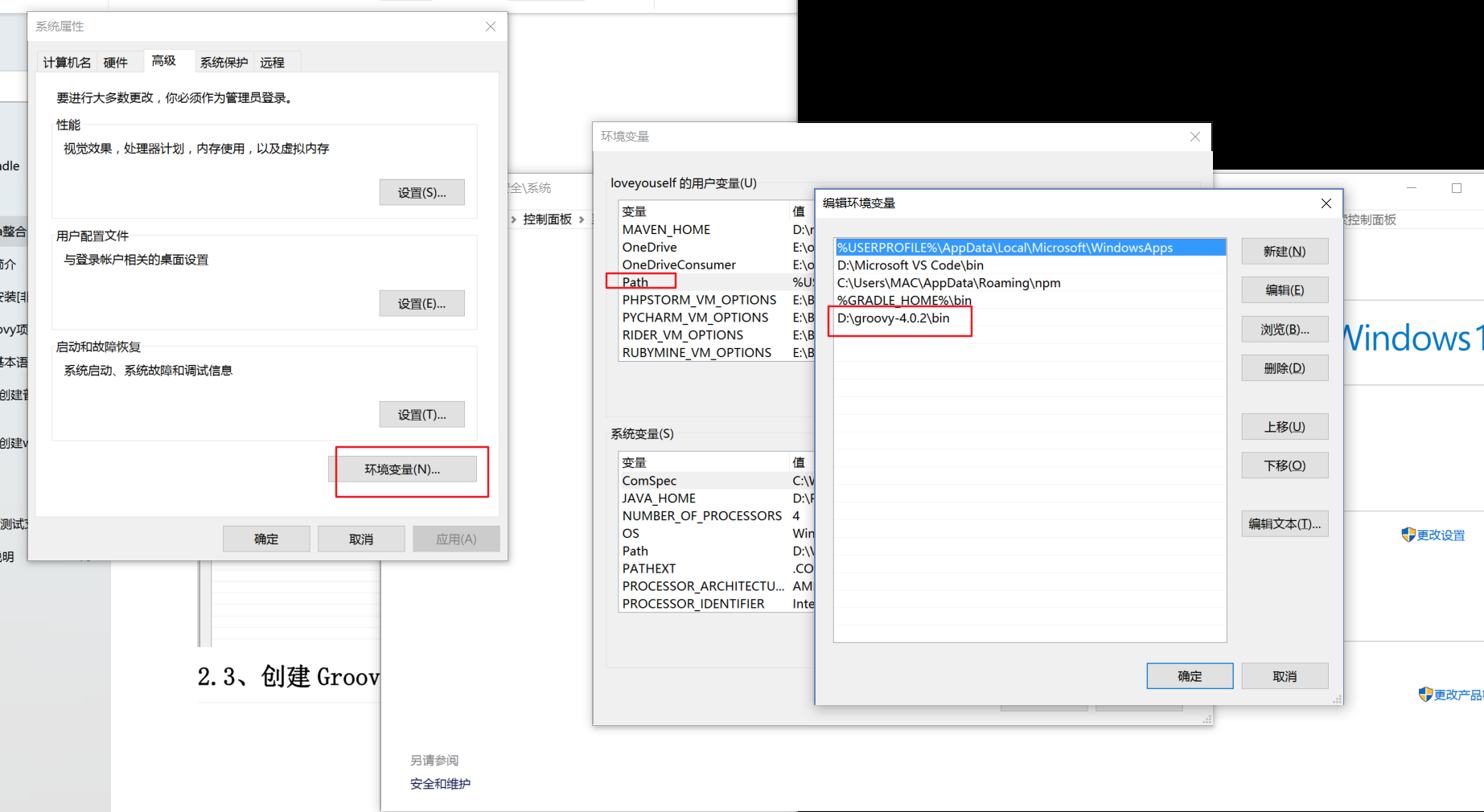Select the D:\groovy-4.0.2\bin entry

point(1030,318)
